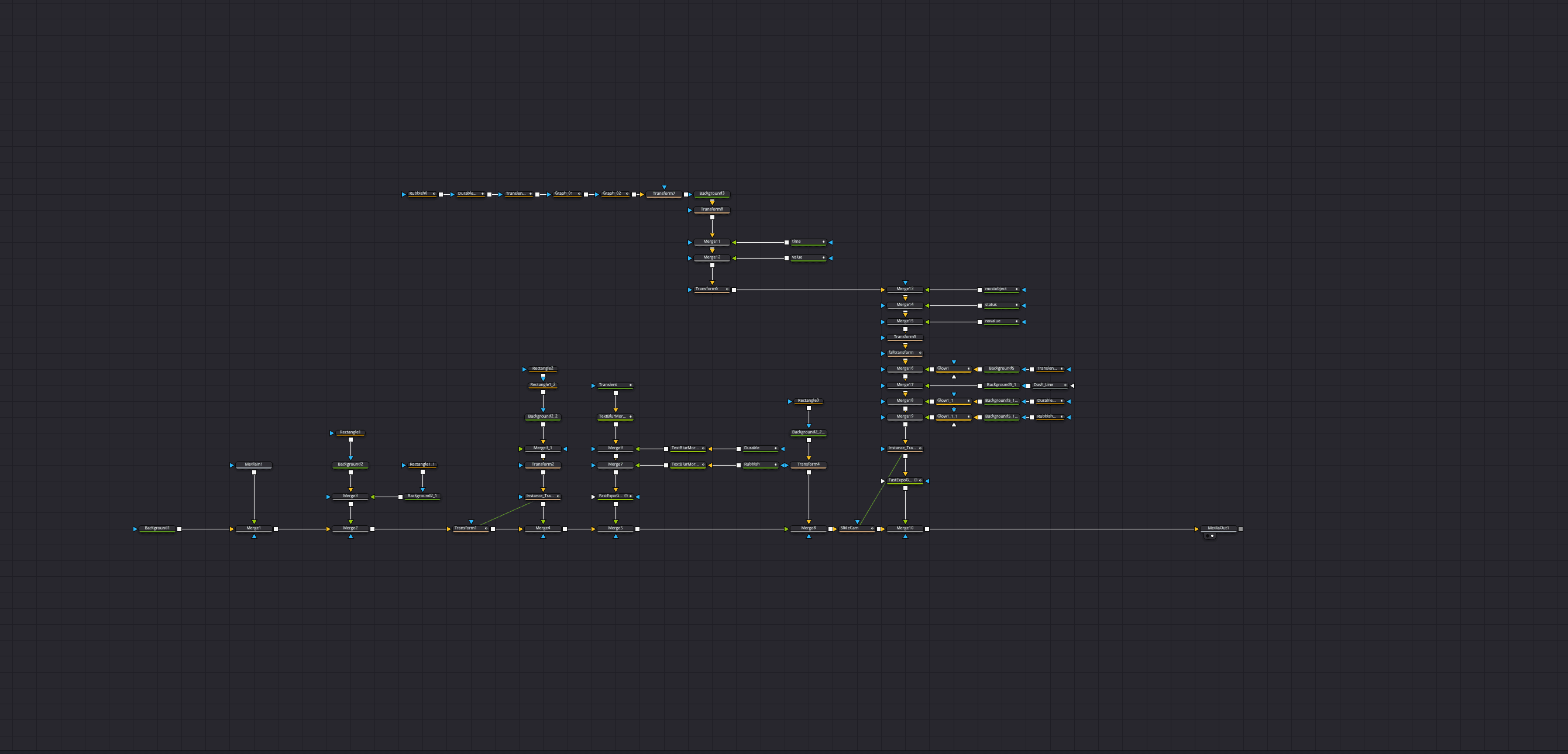The height and width of the screenshot is (754, 1568).
Task: Click the blue mask input below Merge1
Action: 254,536
